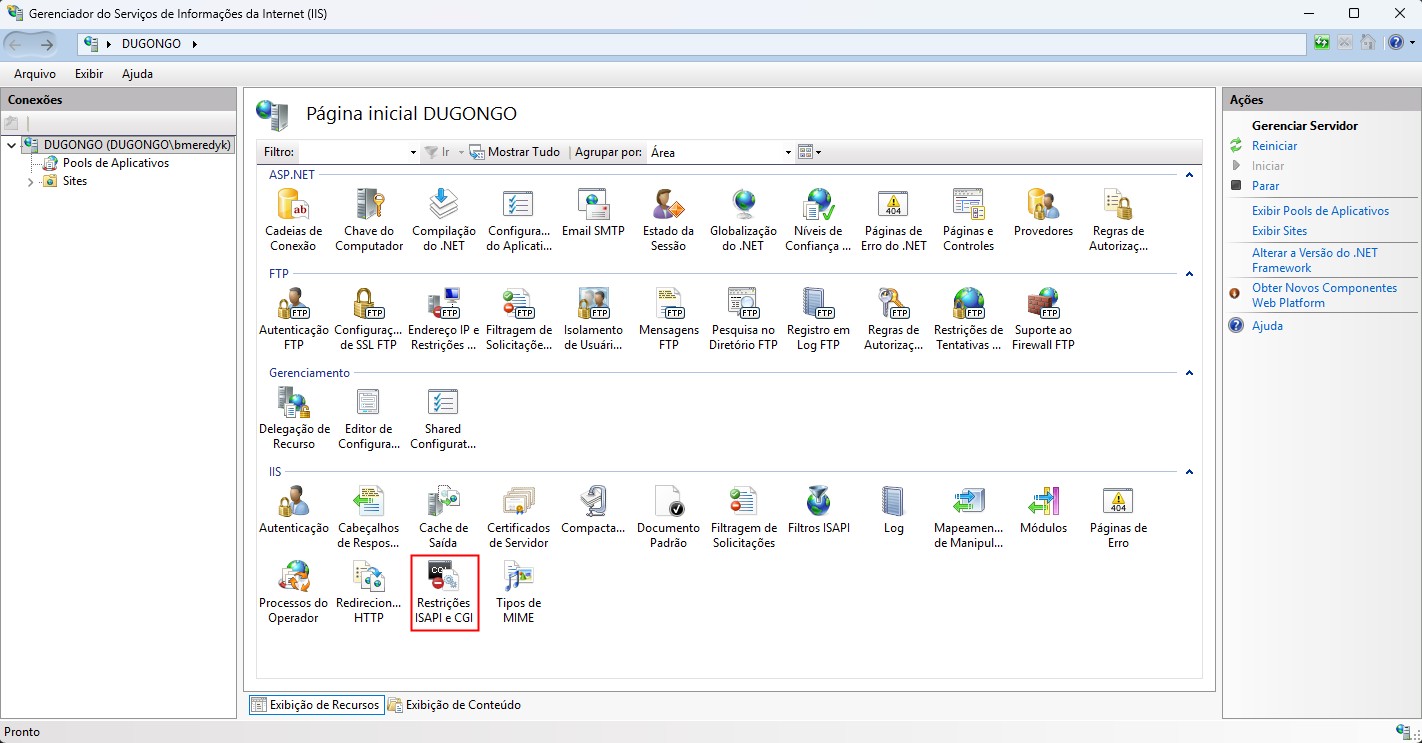Open Exibir Sites link
Viewport: 1422px width, 743px height.
(x=1279, y=231)
